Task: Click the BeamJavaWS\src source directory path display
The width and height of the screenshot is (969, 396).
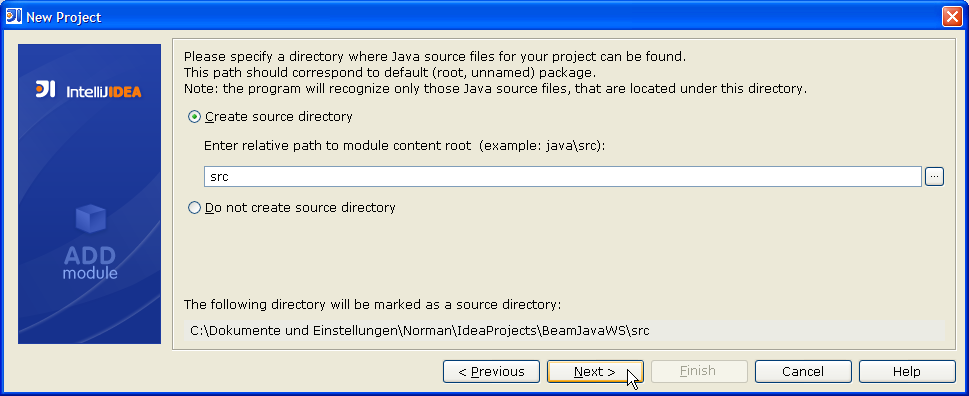Action: (565, 331)
